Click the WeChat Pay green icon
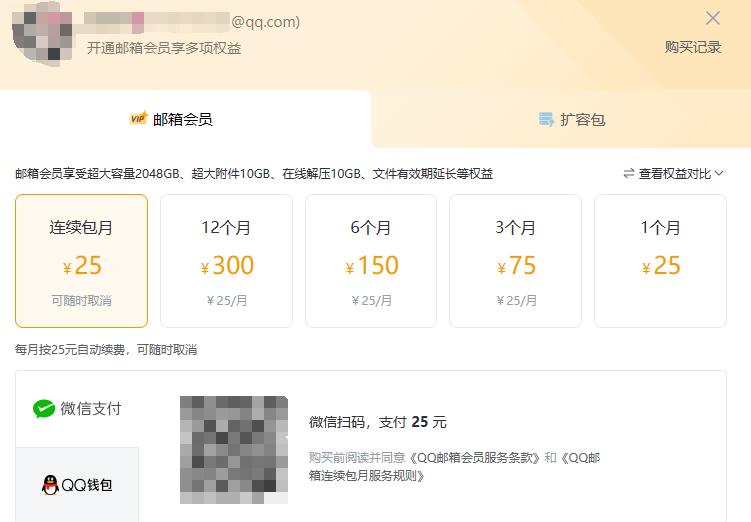The height and width of the screenshot is (522, 751). pos(44,409)
